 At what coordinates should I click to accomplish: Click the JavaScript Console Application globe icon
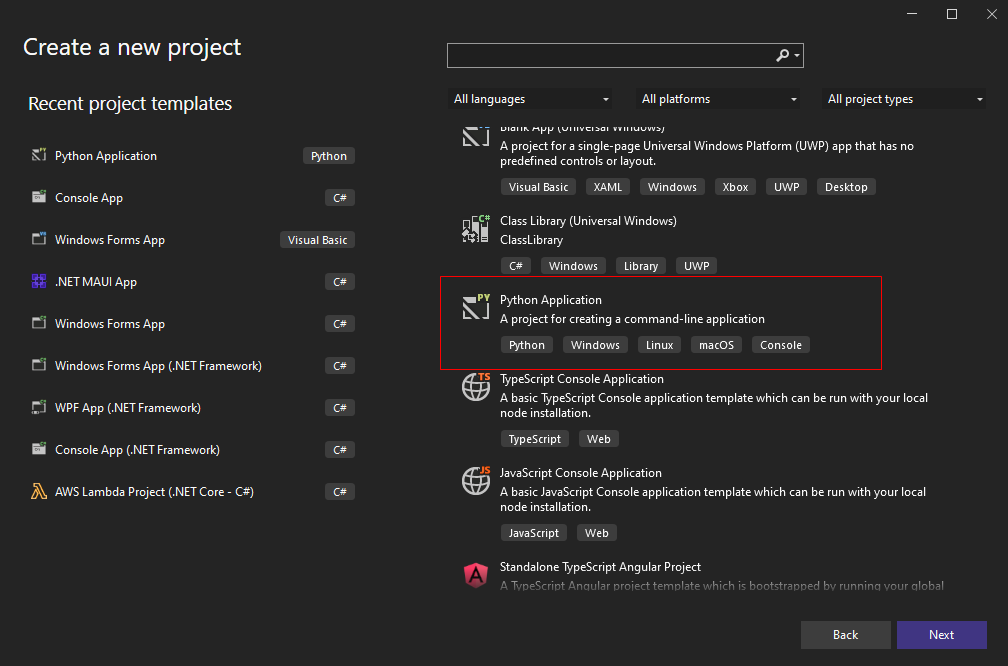(x=476, y=480)
